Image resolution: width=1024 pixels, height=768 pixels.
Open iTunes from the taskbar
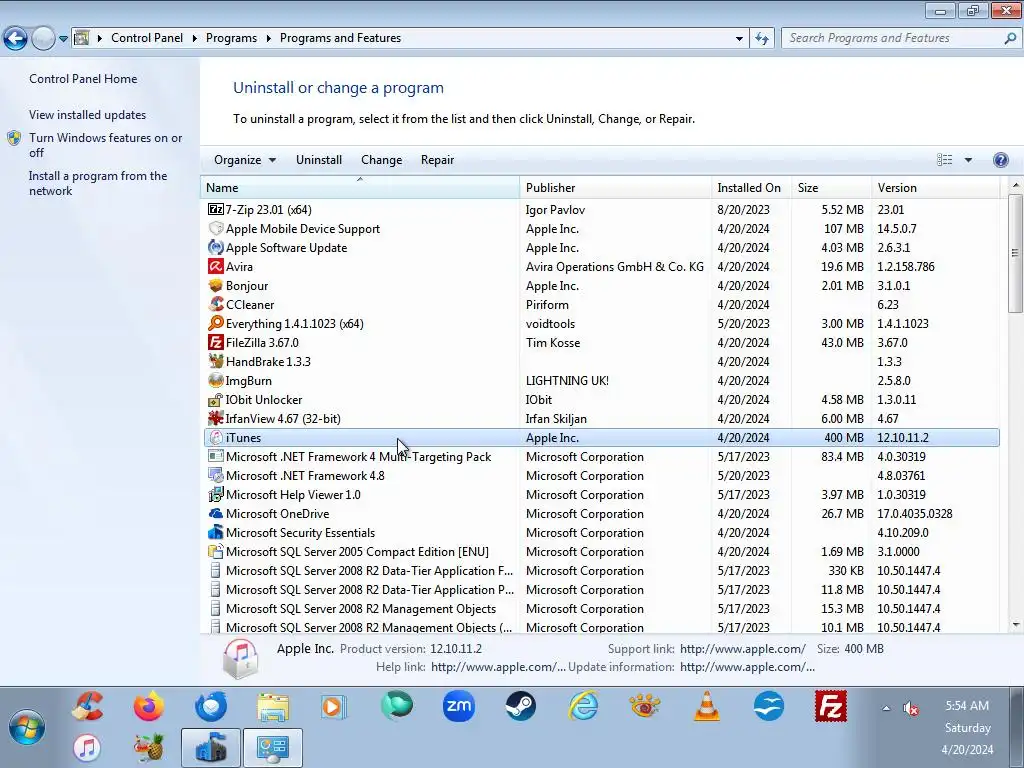(x=87, y=747)
